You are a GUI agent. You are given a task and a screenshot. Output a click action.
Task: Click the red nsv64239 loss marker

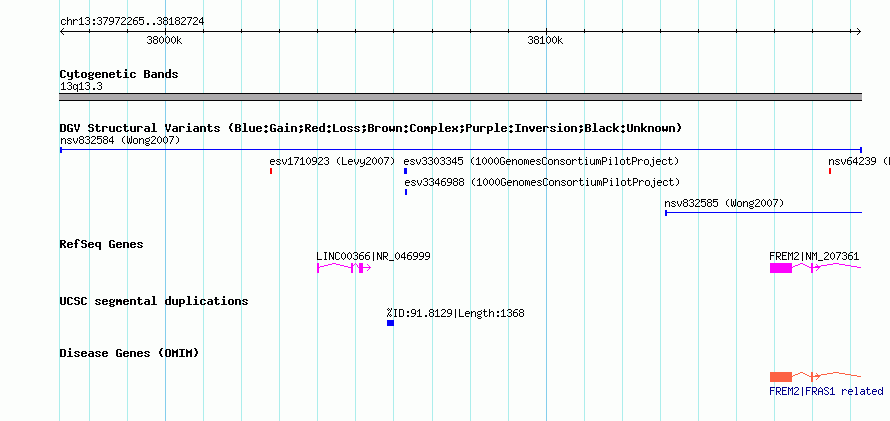click(830, 171)
